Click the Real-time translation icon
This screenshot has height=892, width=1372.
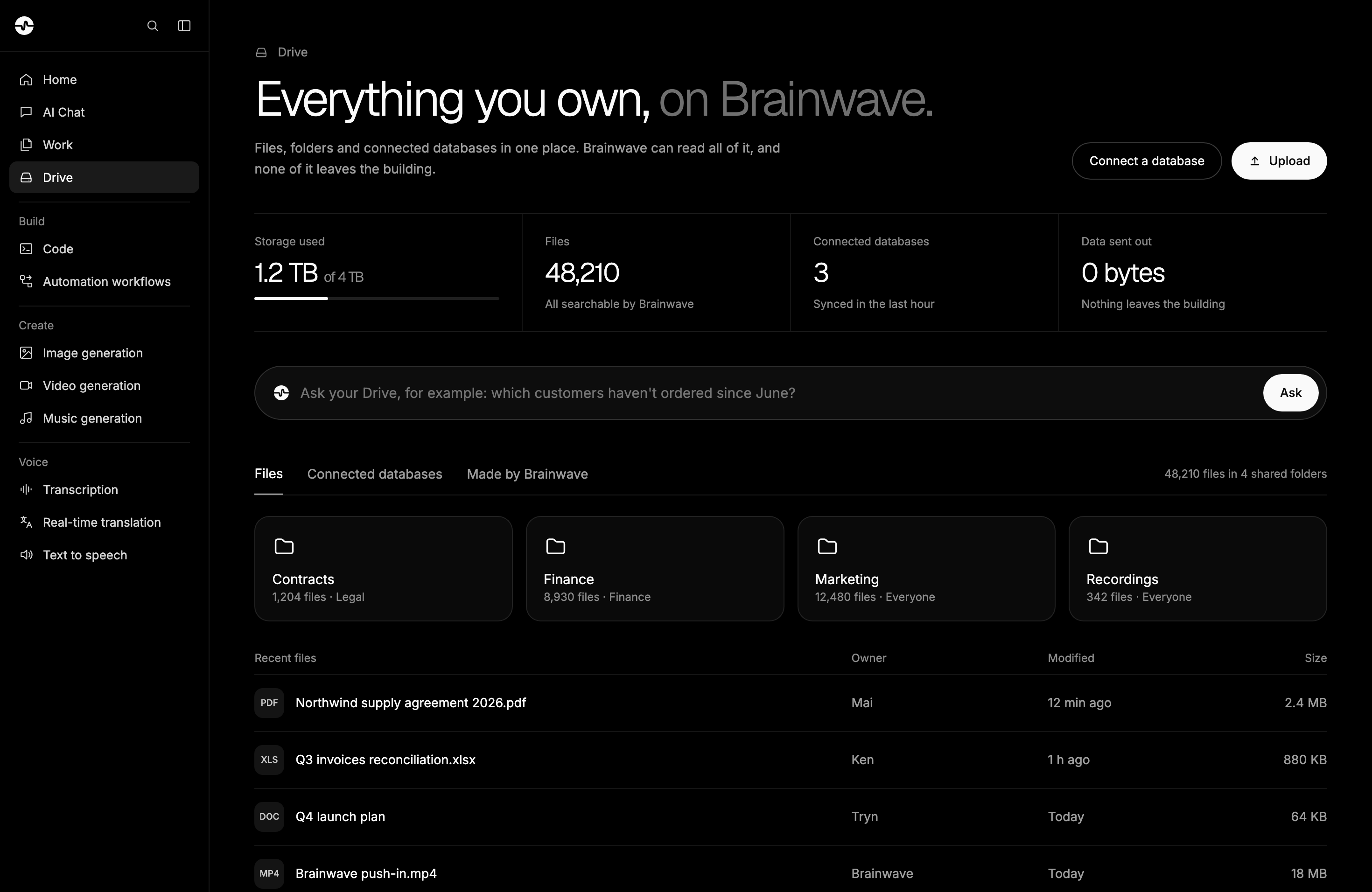click(26, 522)
